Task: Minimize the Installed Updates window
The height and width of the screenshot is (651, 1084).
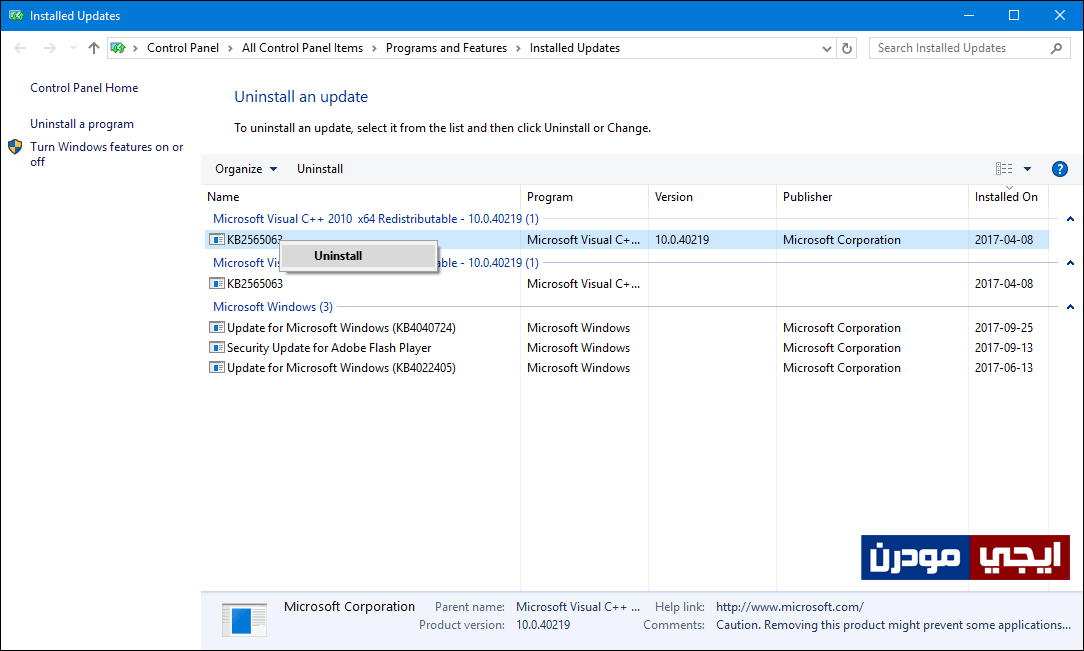Action: [969, 15]
